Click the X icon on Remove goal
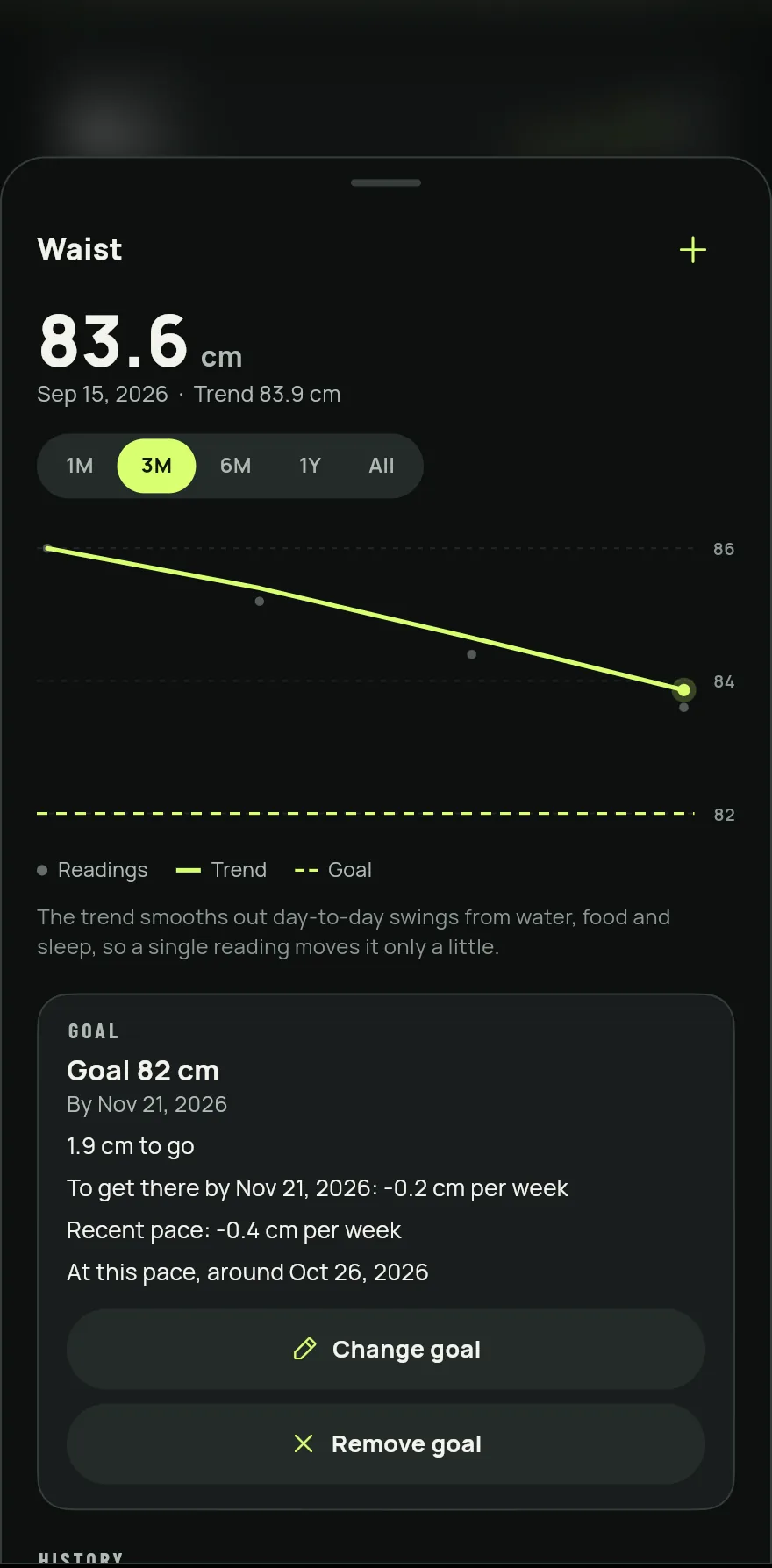 coord(304,1443)
